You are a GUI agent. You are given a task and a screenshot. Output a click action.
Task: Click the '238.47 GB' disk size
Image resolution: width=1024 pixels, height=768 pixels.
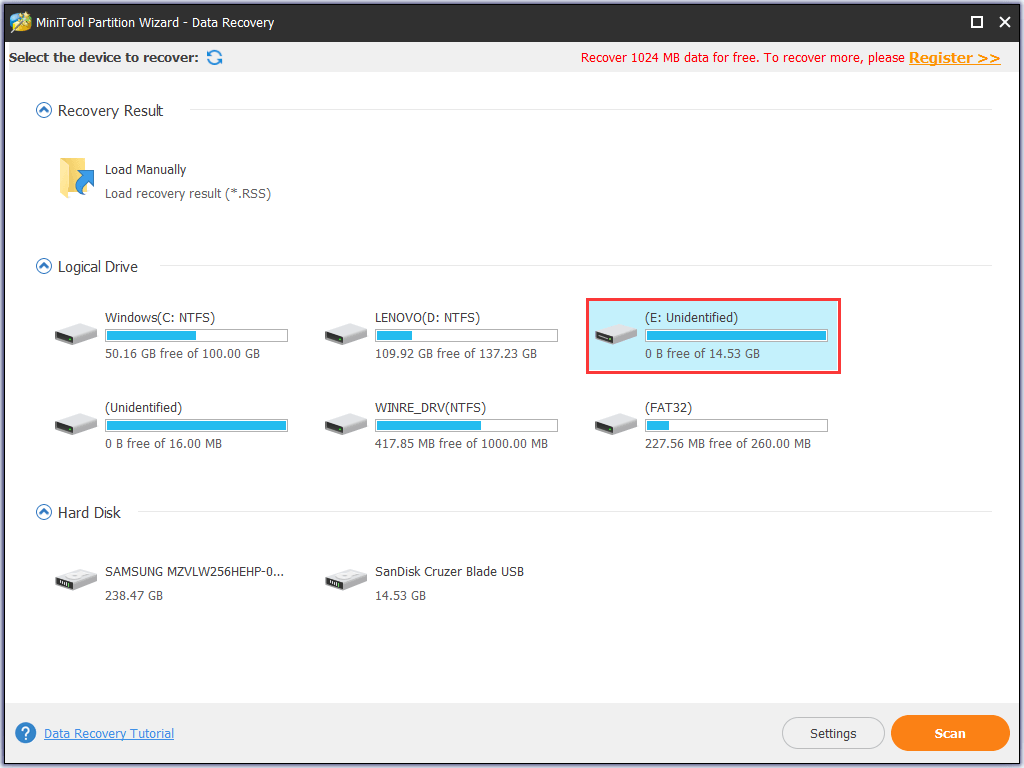(x=134, y=596)
